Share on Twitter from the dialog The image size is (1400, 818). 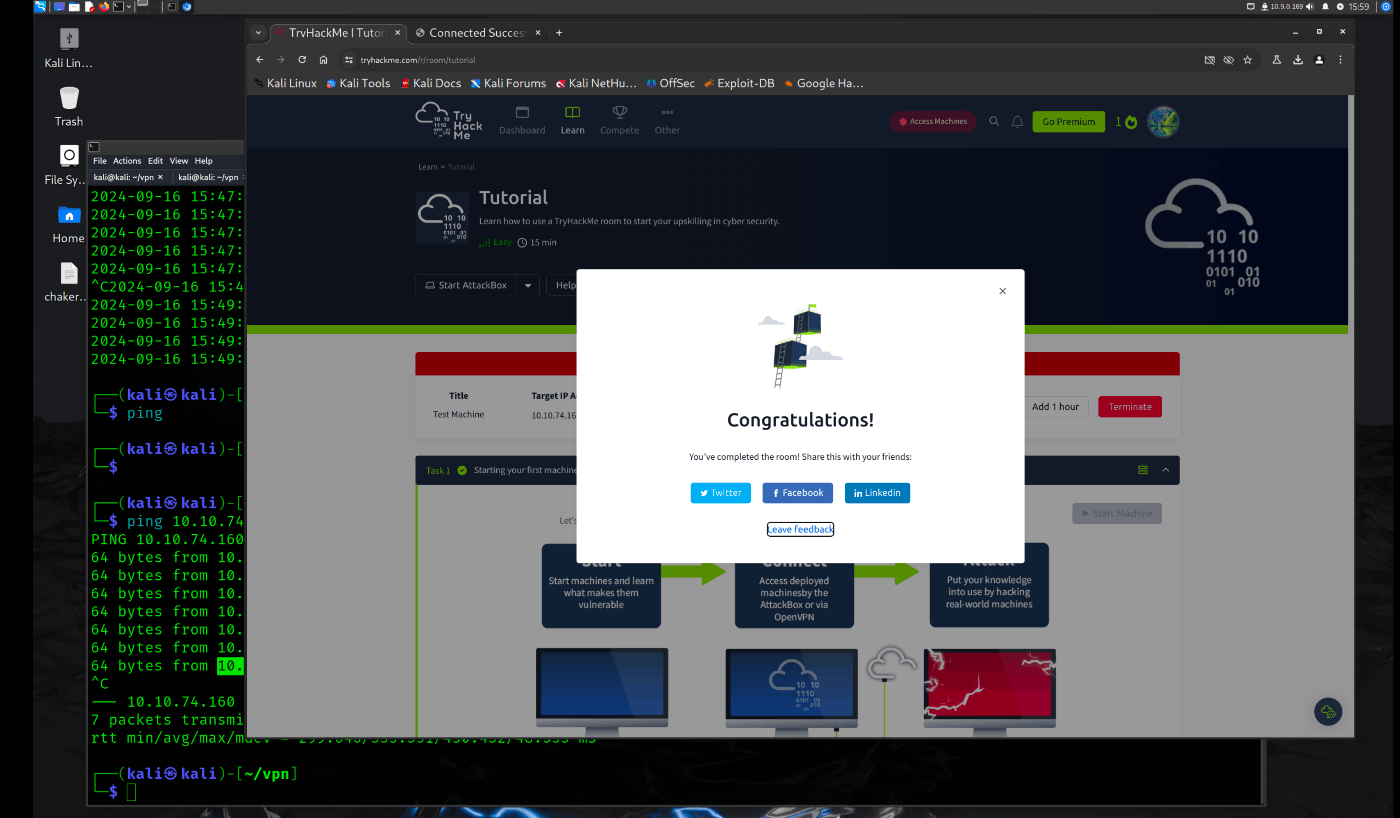720,493
